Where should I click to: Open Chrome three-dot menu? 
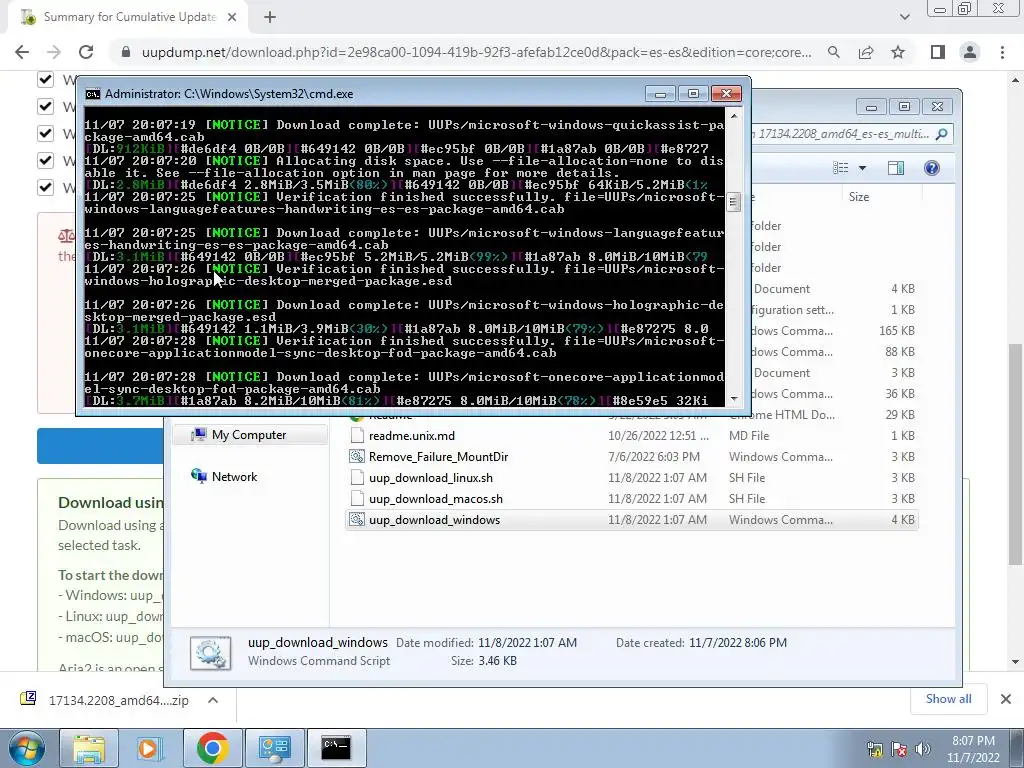[x=1002, y=52]
